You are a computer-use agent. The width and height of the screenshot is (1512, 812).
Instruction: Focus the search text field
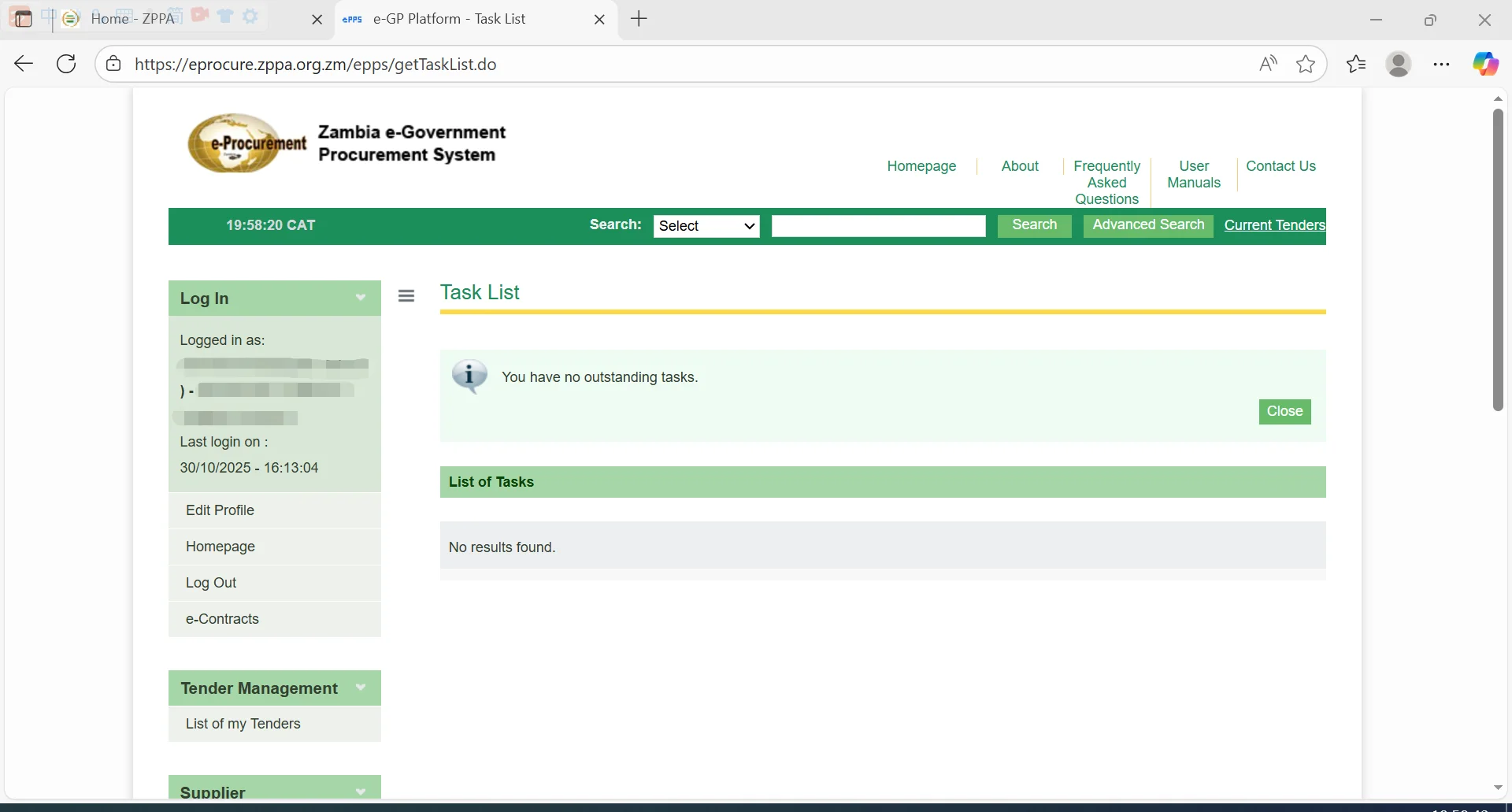[x=879, y=226]
